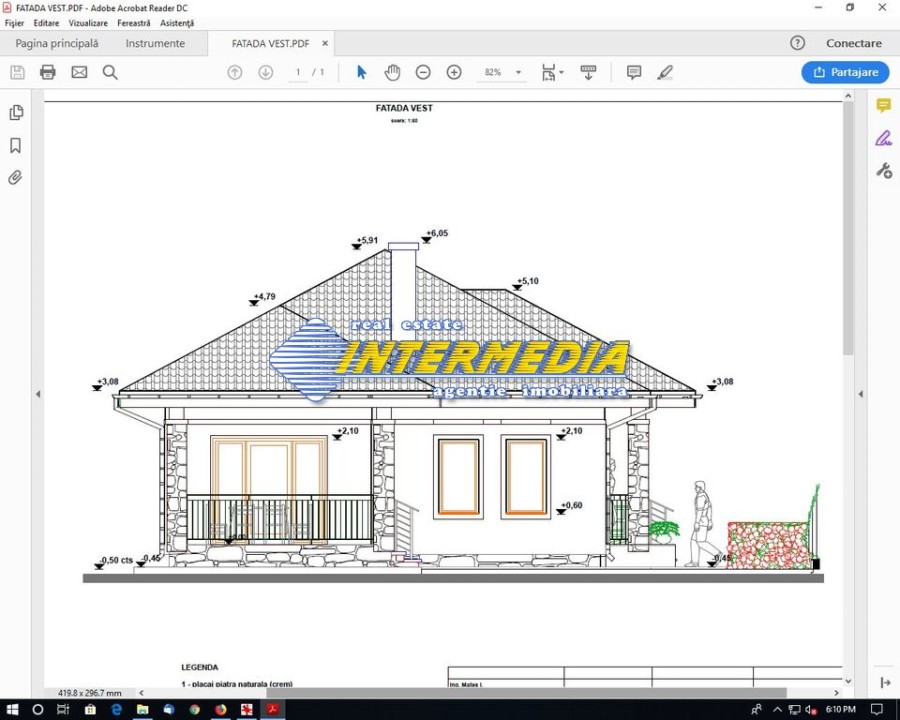This screenshot has width=900, height=720.
Task: Switch to Pagina principală tab
Action: click(x=57, y=43)
